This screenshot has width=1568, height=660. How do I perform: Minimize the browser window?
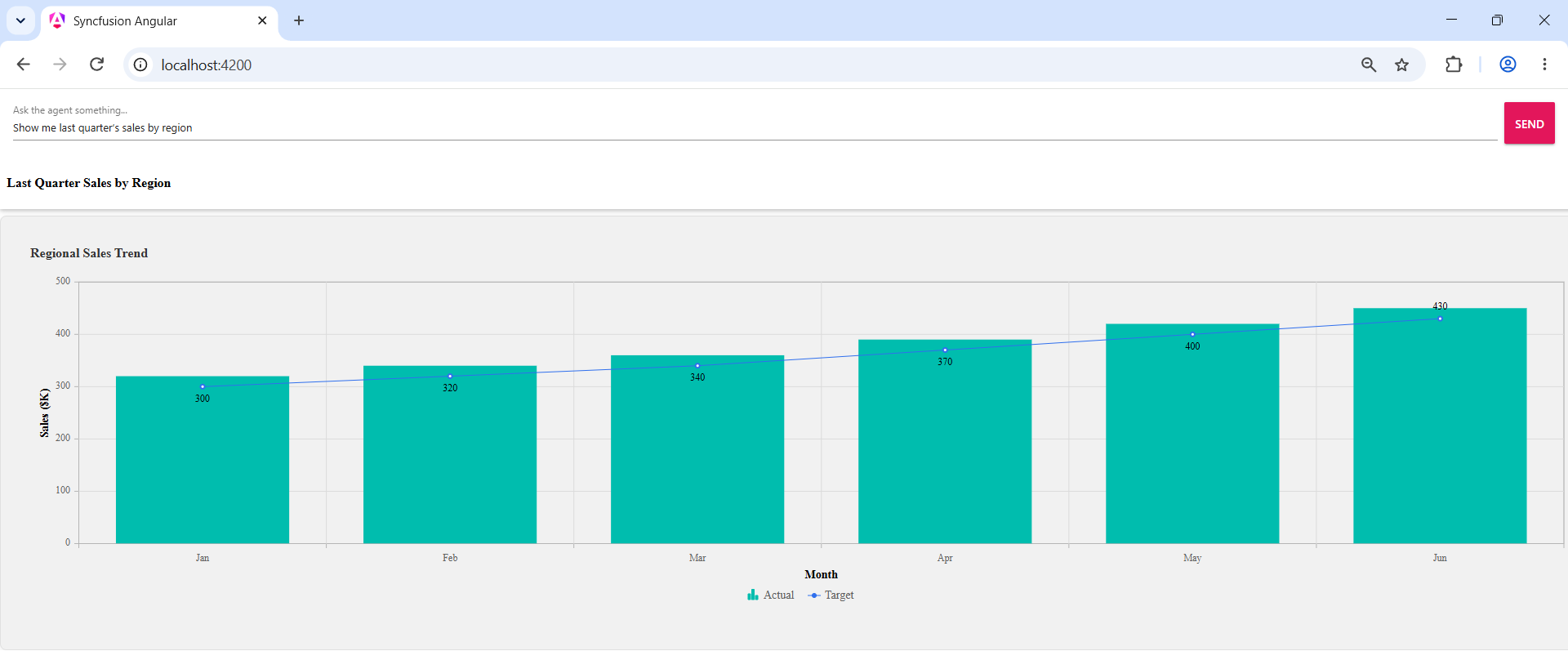[x=1451, y=20]
